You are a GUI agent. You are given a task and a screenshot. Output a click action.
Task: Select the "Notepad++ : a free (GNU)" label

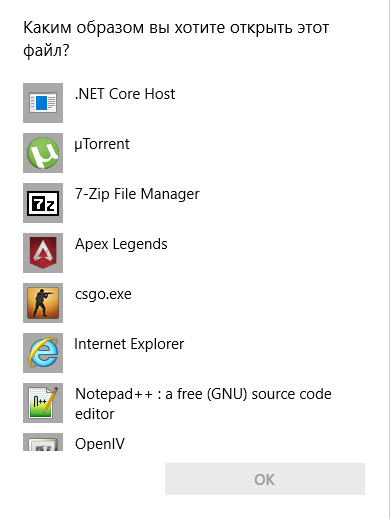click(161, 394)
